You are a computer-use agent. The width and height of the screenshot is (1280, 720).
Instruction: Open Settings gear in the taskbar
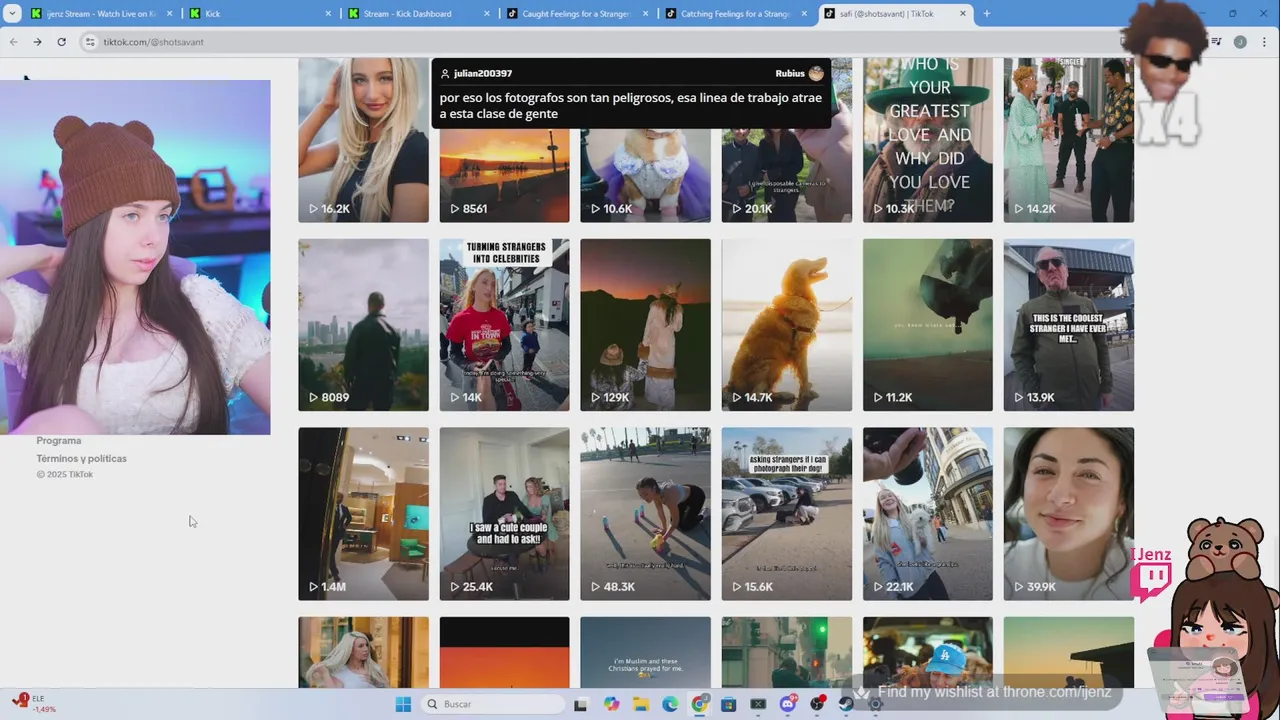coord(875,704)
